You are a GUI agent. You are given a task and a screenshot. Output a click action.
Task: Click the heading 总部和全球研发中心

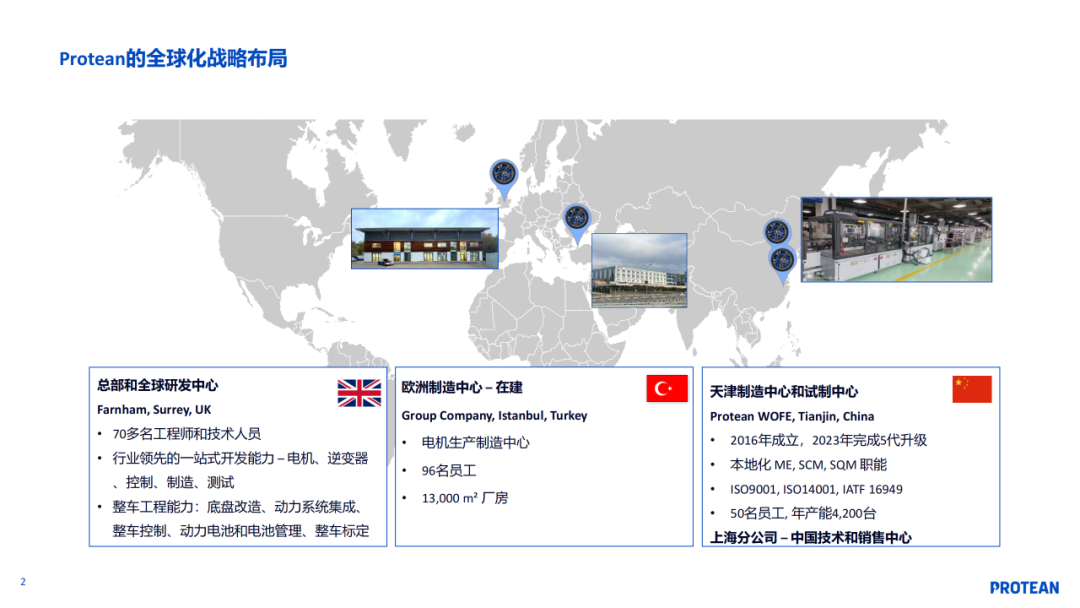[x=158, y=386]
